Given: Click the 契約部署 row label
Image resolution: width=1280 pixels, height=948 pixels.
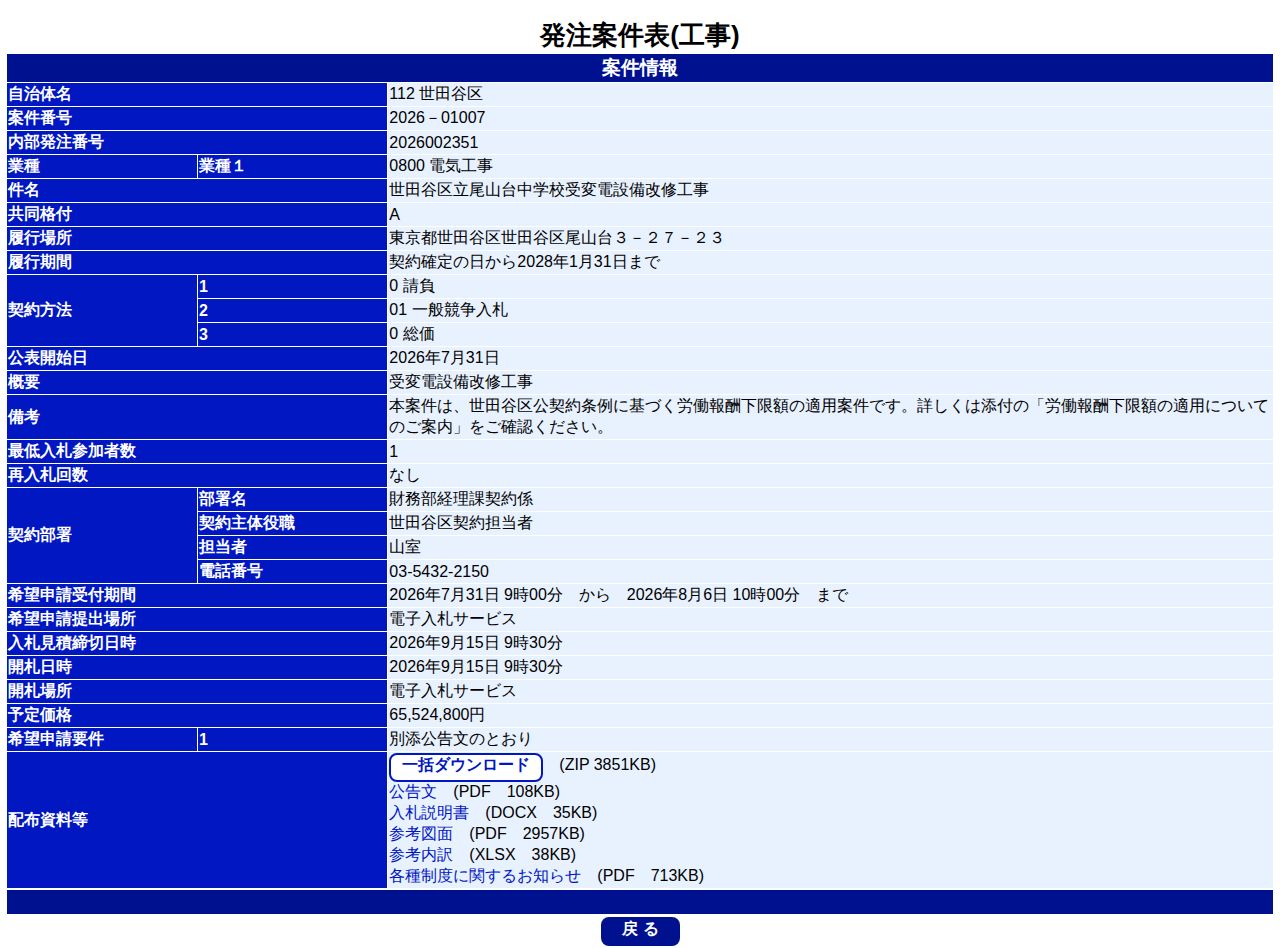Looking at the screenshot, I should [x=101, y=535].
